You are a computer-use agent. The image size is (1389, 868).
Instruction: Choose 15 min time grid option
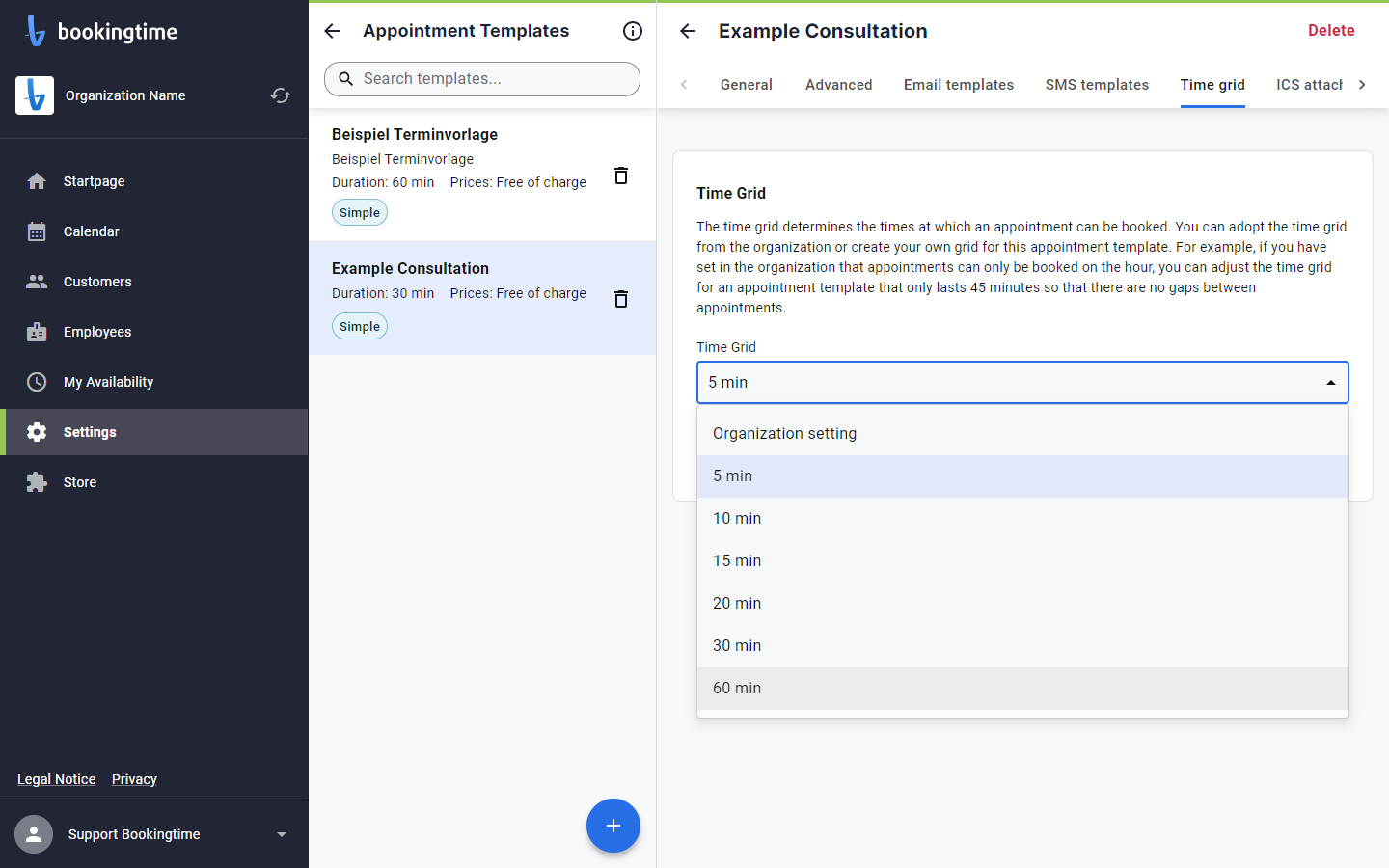pyautogui.click(x=1022, y=561)
